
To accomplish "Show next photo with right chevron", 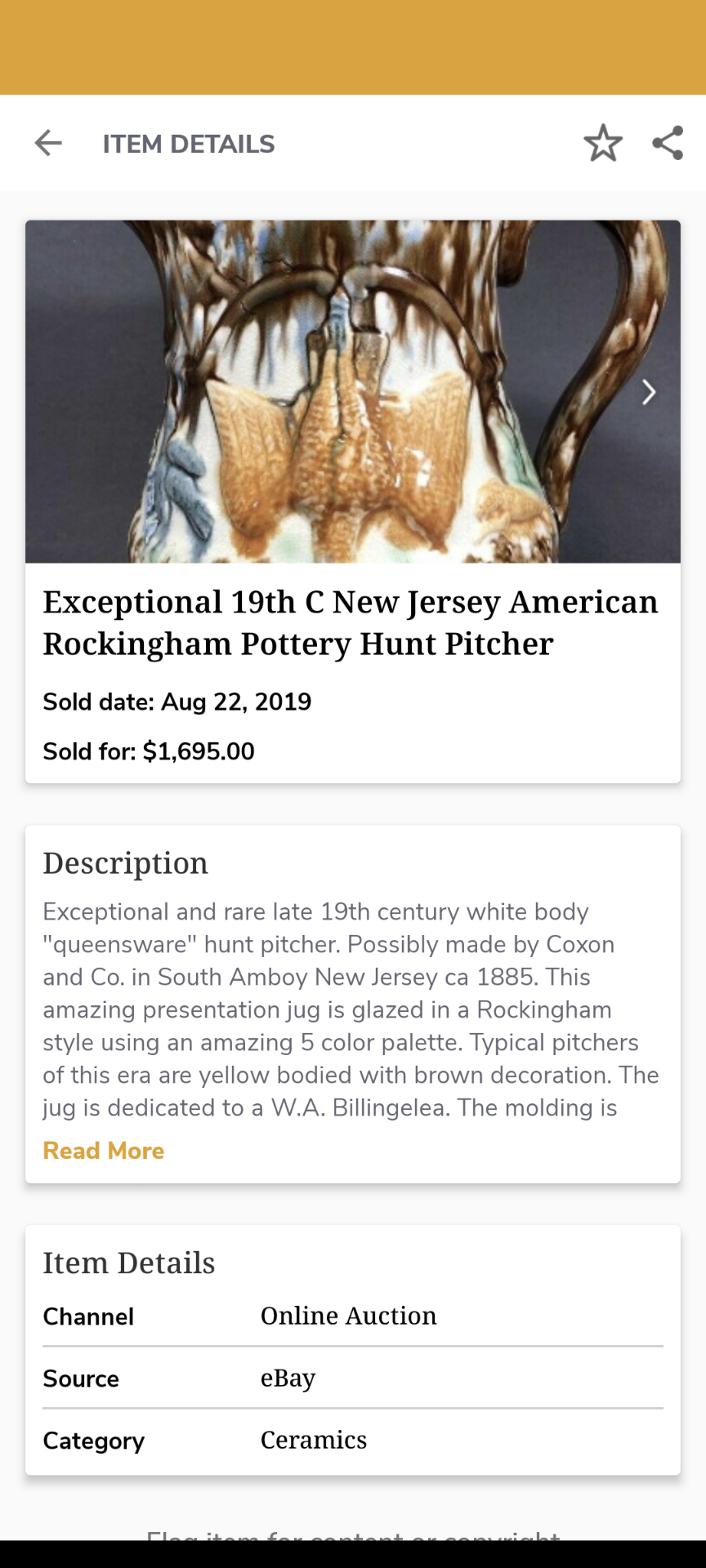I will click(x=649, y=393).
